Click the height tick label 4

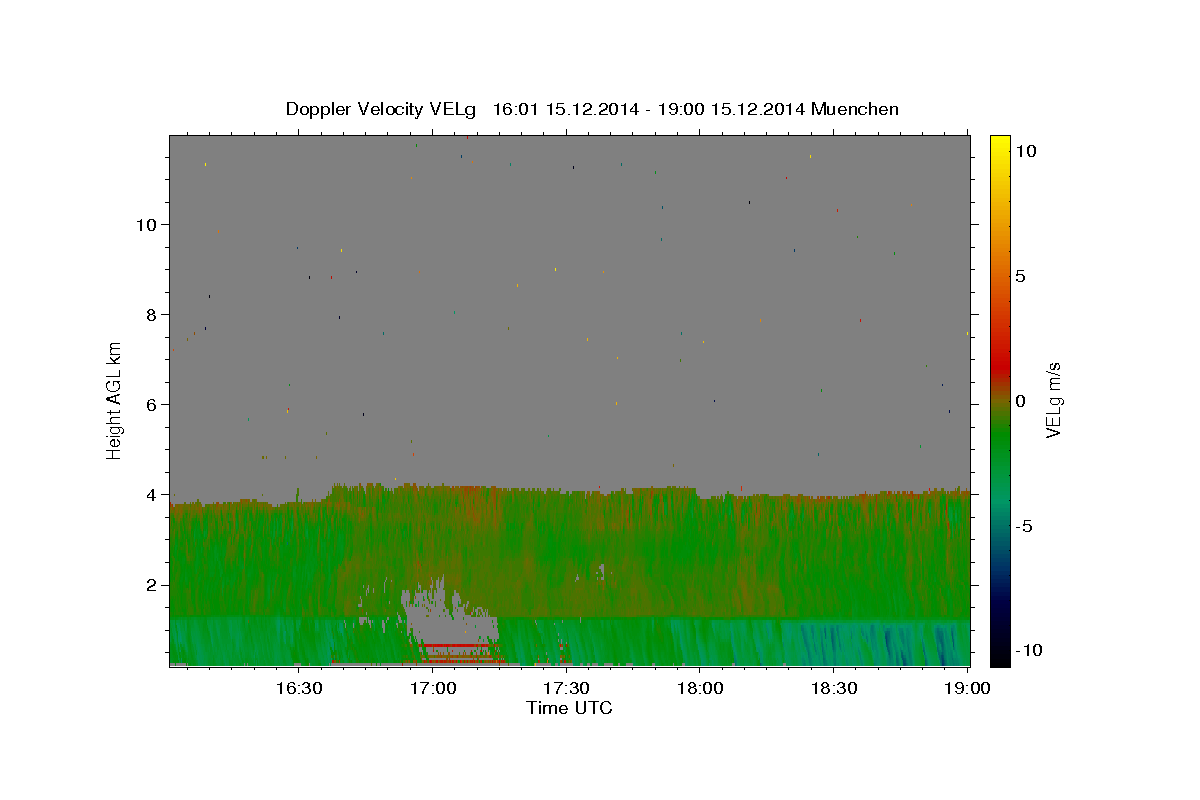click(151, 494)
